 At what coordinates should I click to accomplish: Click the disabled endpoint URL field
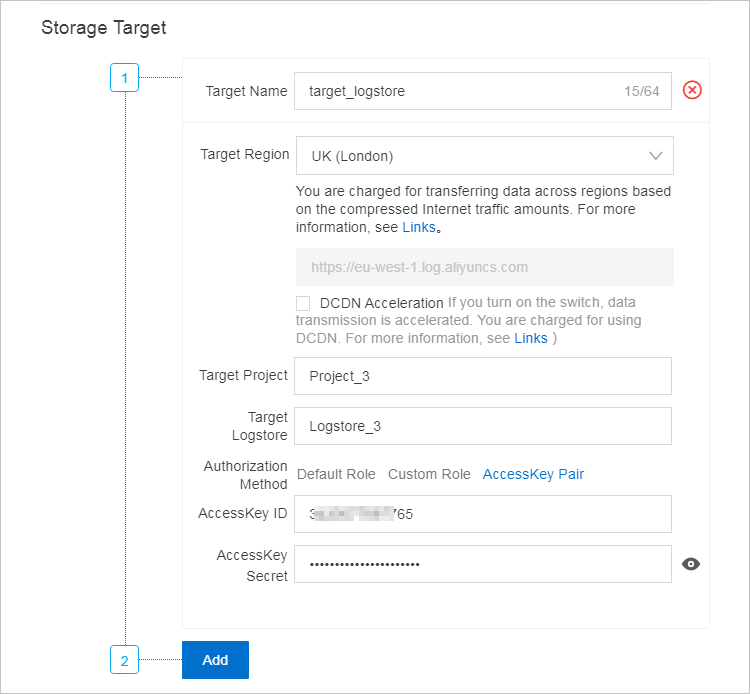click(x=484, y=267)
